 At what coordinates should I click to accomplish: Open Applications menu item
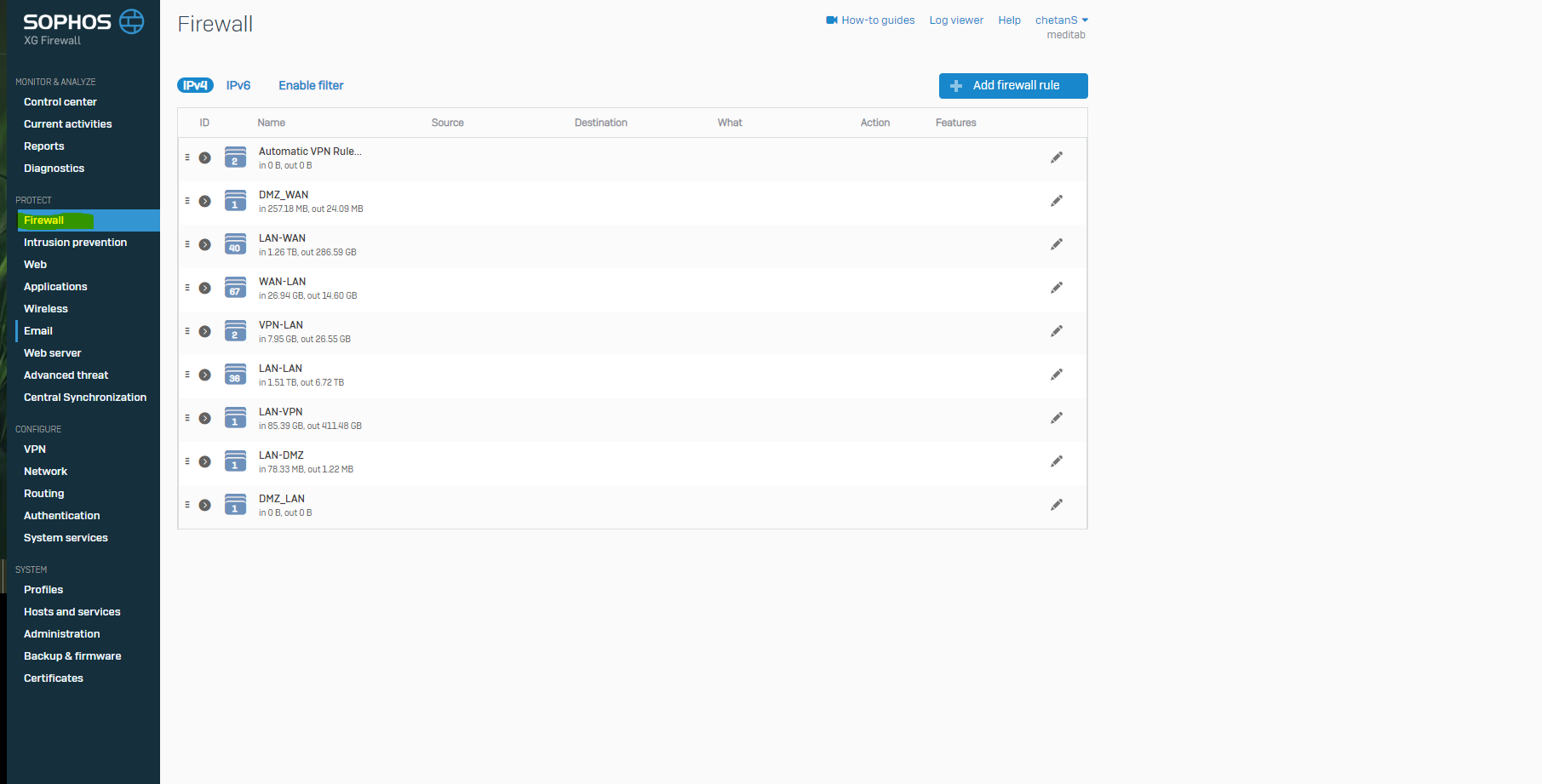pyautogui.click(x=55, y=287)
